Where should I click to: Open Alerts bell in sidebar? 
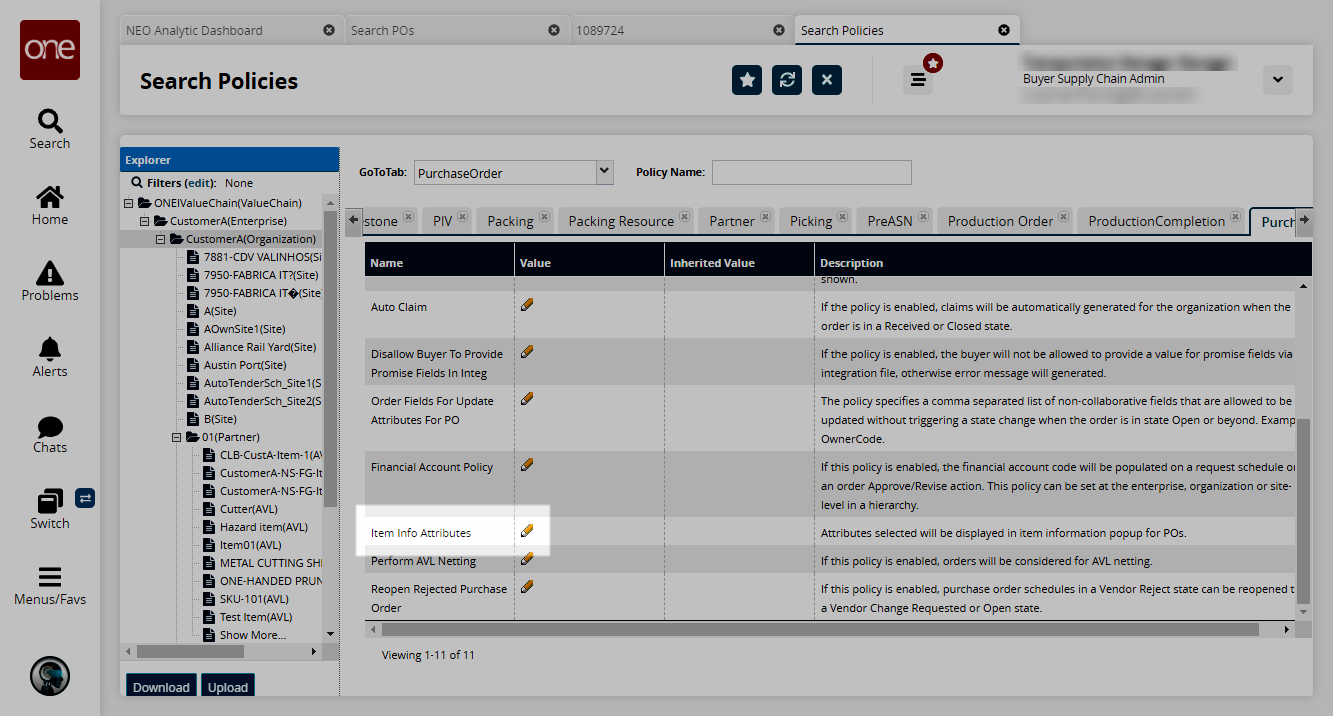(x=49, y=349)
